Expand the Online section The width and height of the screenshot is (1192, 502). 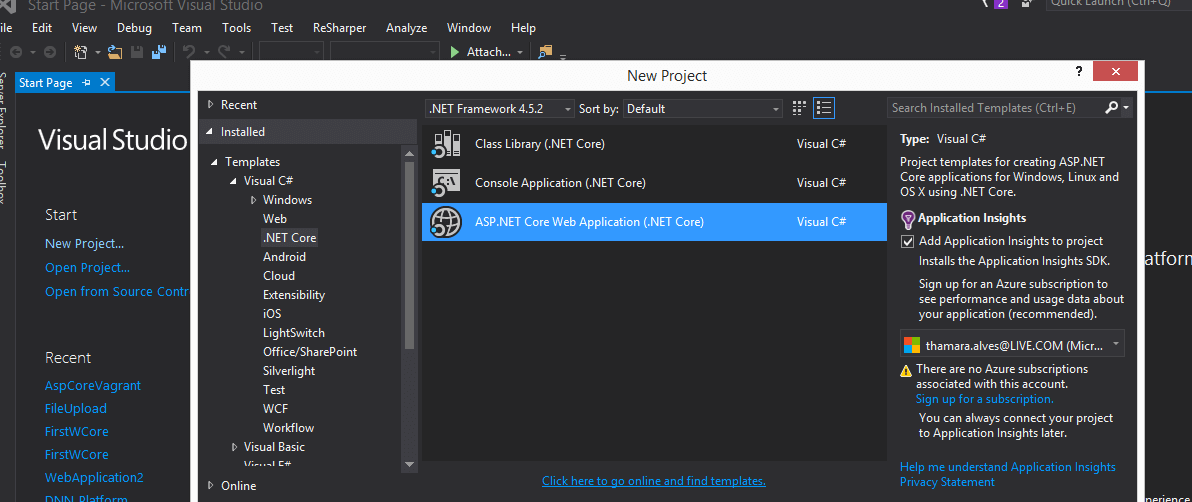click(211, 485)
